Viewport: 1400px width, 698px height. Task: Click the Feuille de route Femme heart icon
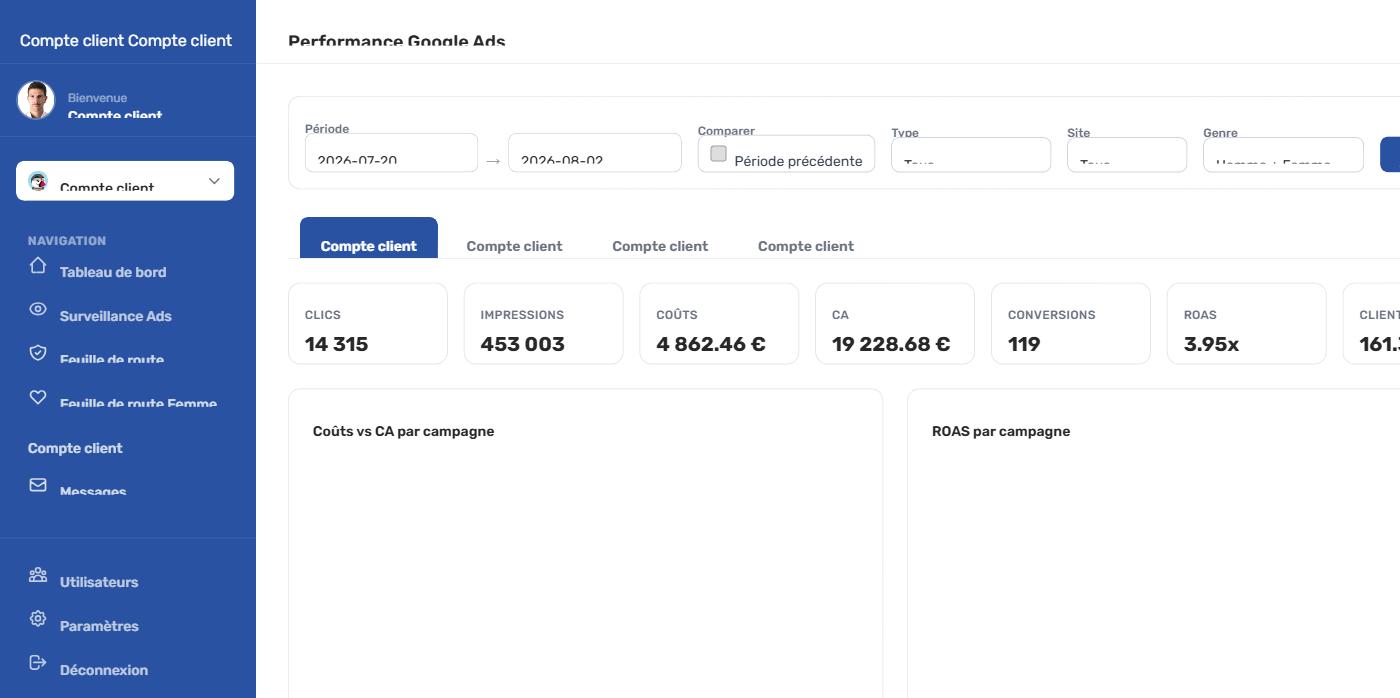[38, 397]
